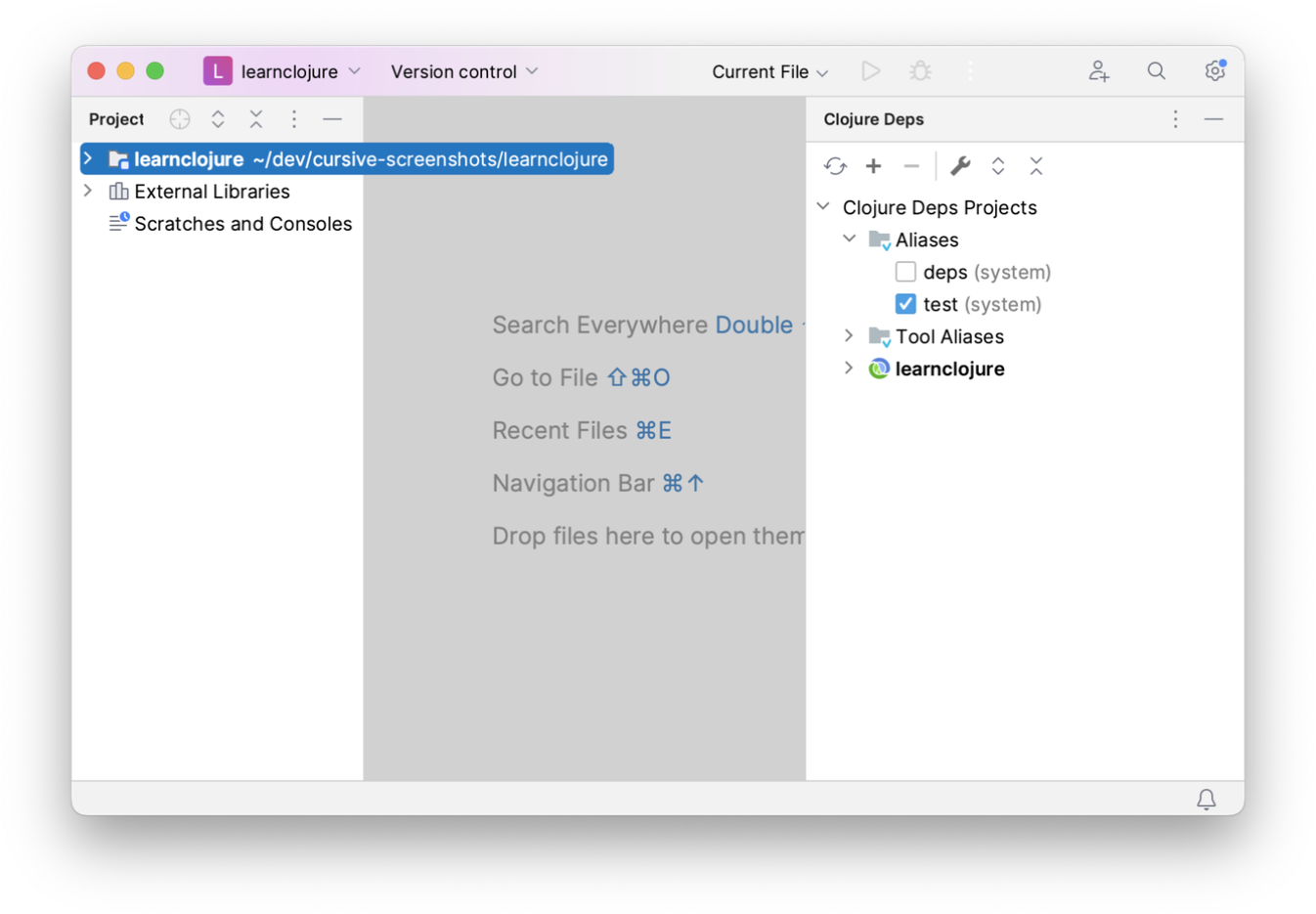Click the Debug bug icon
Image resolution: width=1316 pixels, height=914 pixels.
(x=920, y=71)
